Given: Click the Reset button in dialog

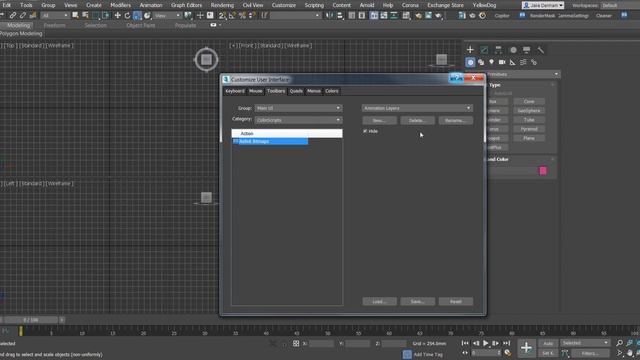Looking at the screenshot, I should [456, 302].
